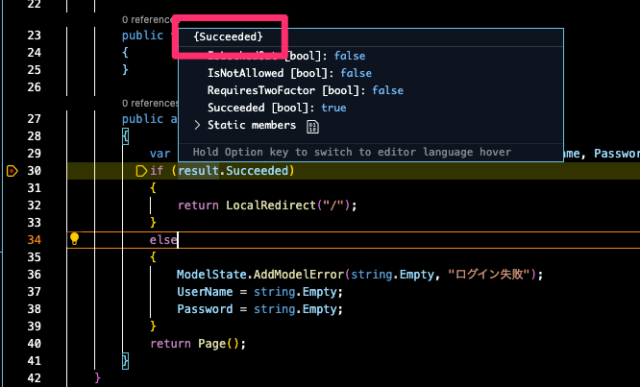Click the var keyword on line 29
The image size is (640, 387).
point(160,153)
